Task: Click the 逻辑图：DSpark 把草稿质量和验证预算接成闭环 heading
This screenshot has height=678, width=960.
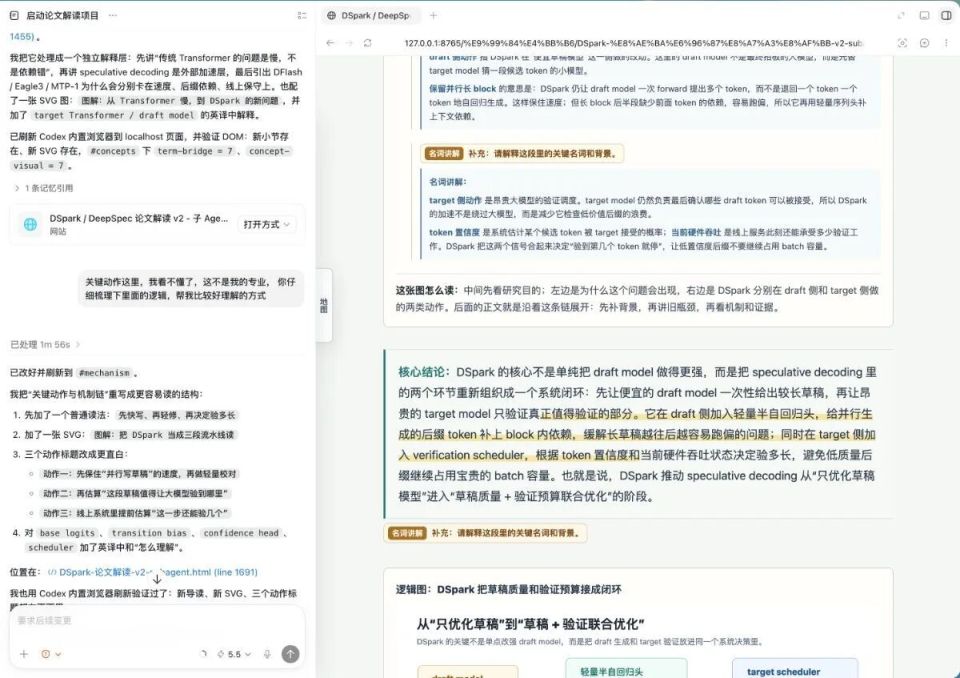Action: pos(508,589)
